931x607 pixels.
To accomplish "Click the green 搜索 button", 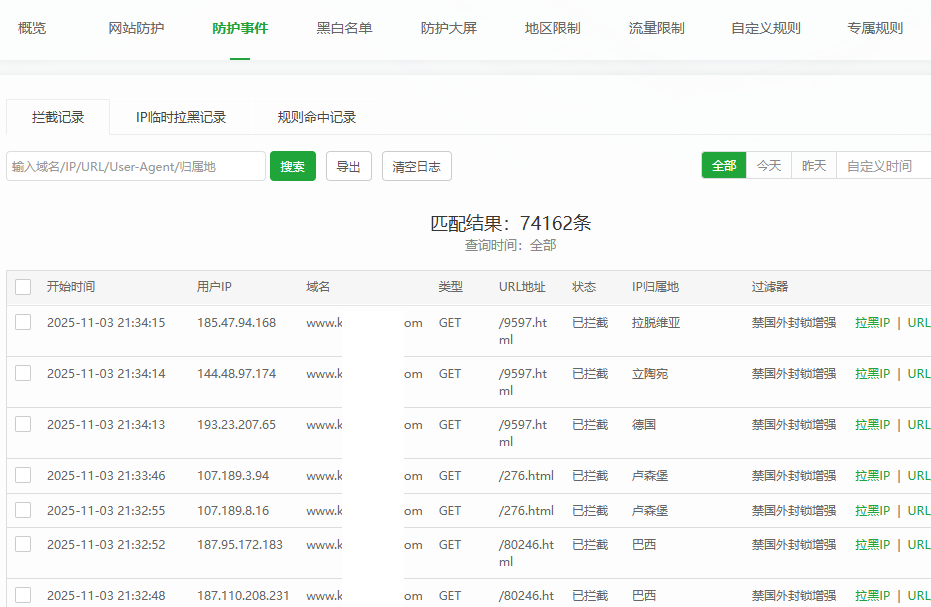I will tap(292, 166).
